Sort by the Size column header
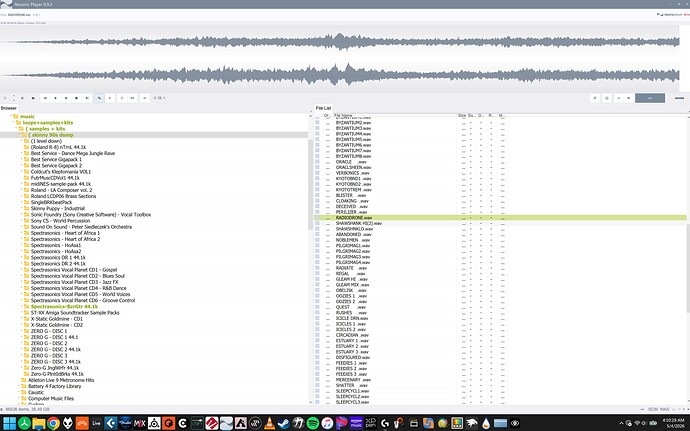 [x=462, y=115]
